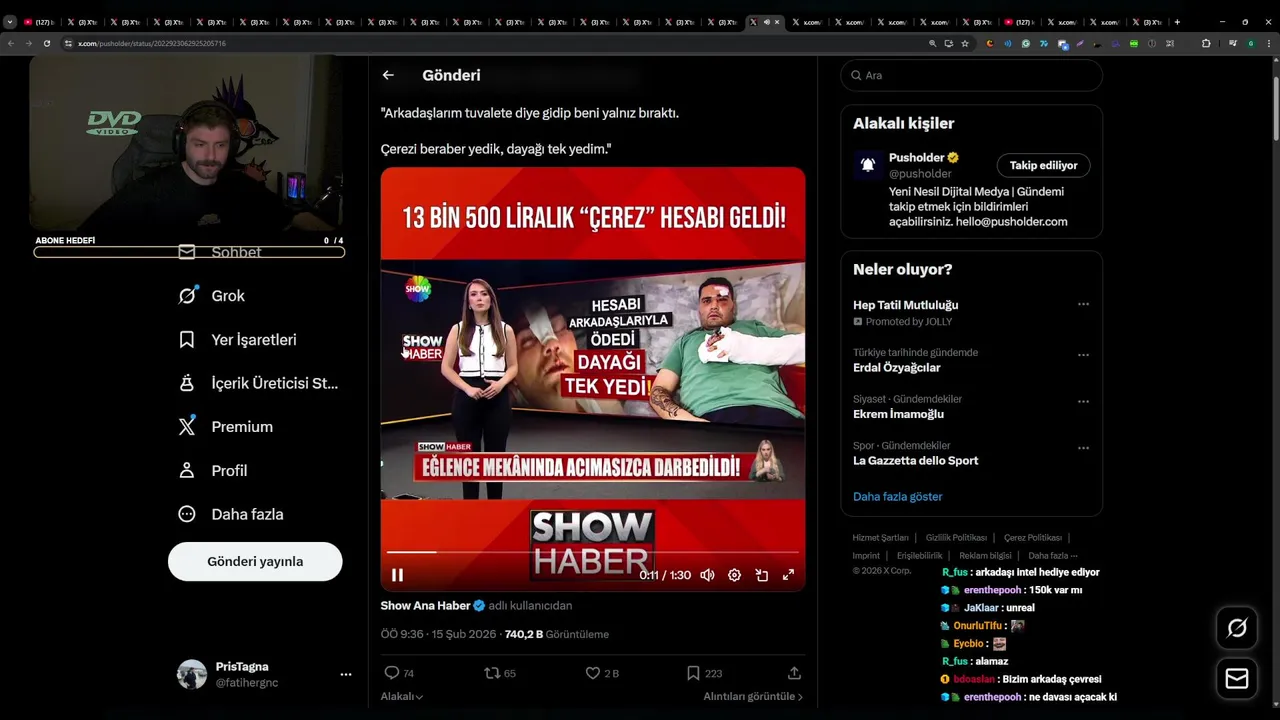Bookmark page with the star icon
This screenshot has height=720, width=1280.
[965, 43]
